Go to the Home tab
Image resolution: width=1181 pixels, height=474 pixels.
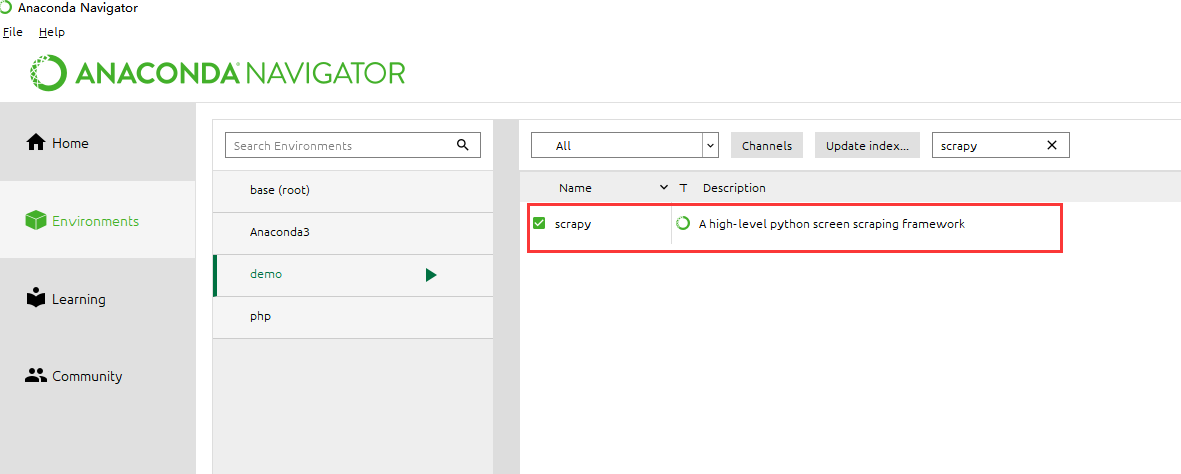(98, 142)
